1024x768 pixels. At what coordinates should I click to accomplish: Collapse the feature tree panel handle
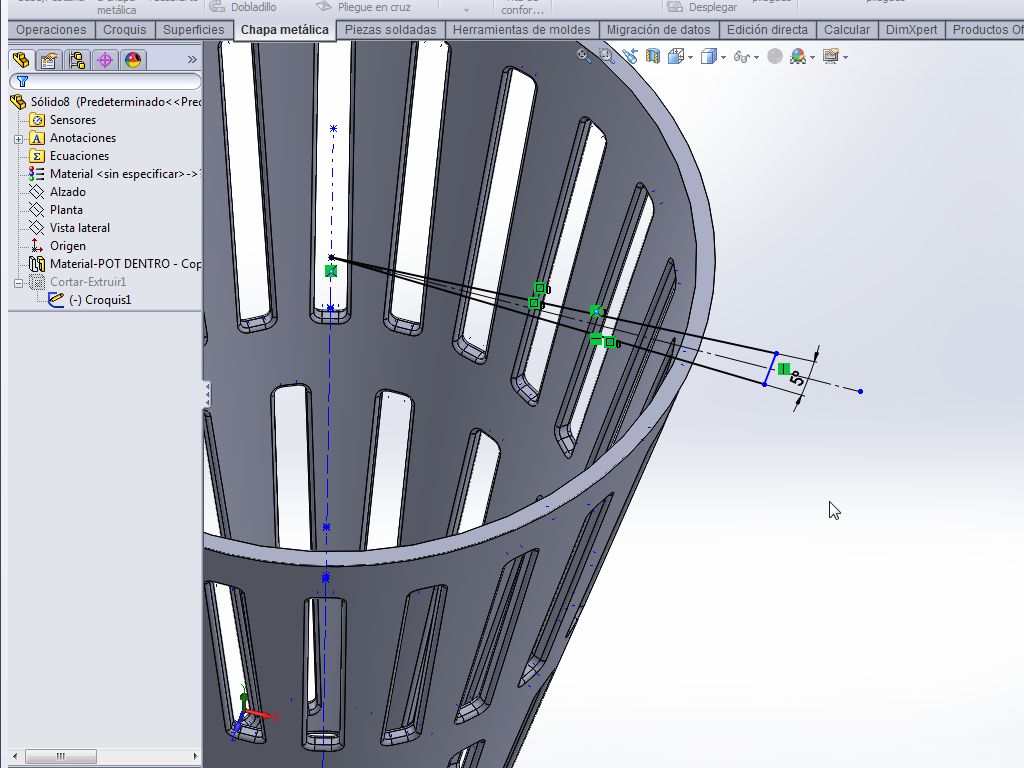[207, 394]
